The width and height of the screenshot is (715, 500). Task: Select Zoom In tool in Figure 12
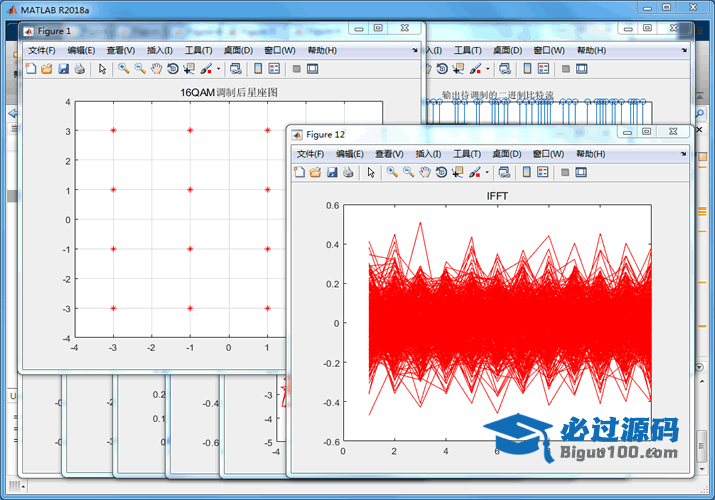click(392, 172)
